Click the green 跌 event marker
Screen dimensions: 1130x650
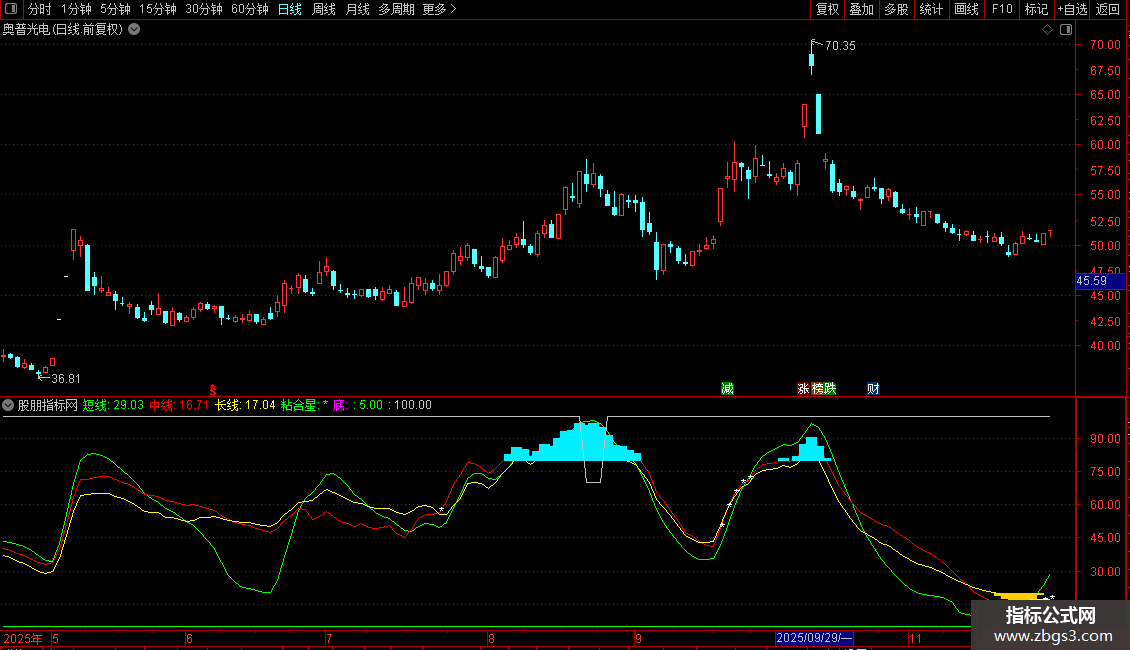click(830, 389)
